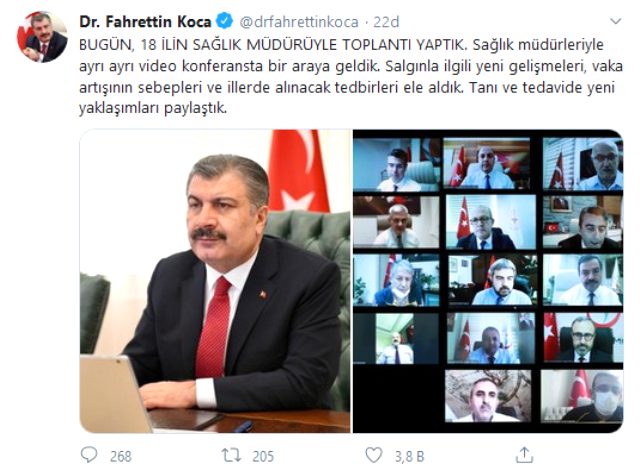The image size is (640, 476).
Task: Click the tweet text starting with BUGÜN
Action: coord(351,76)
